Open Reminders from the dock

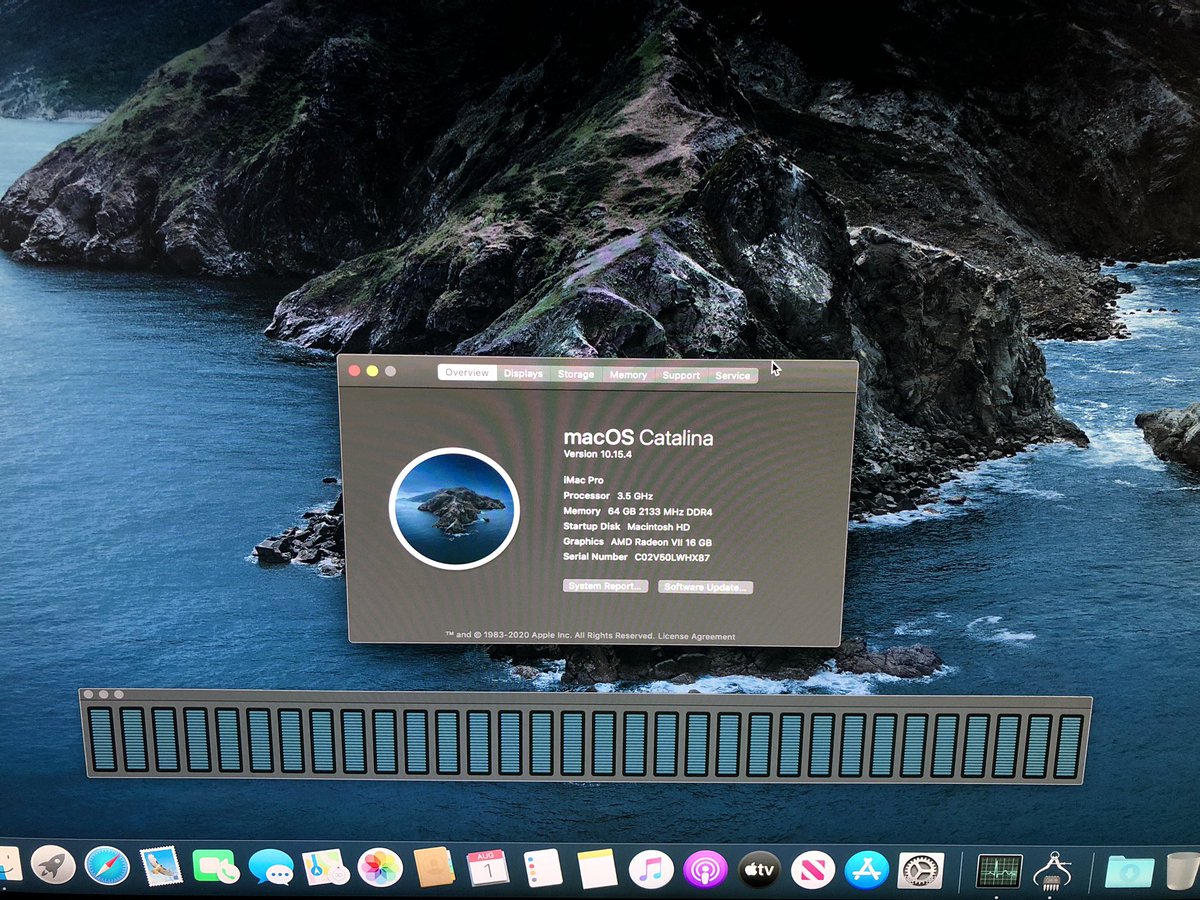click(544, 869)
